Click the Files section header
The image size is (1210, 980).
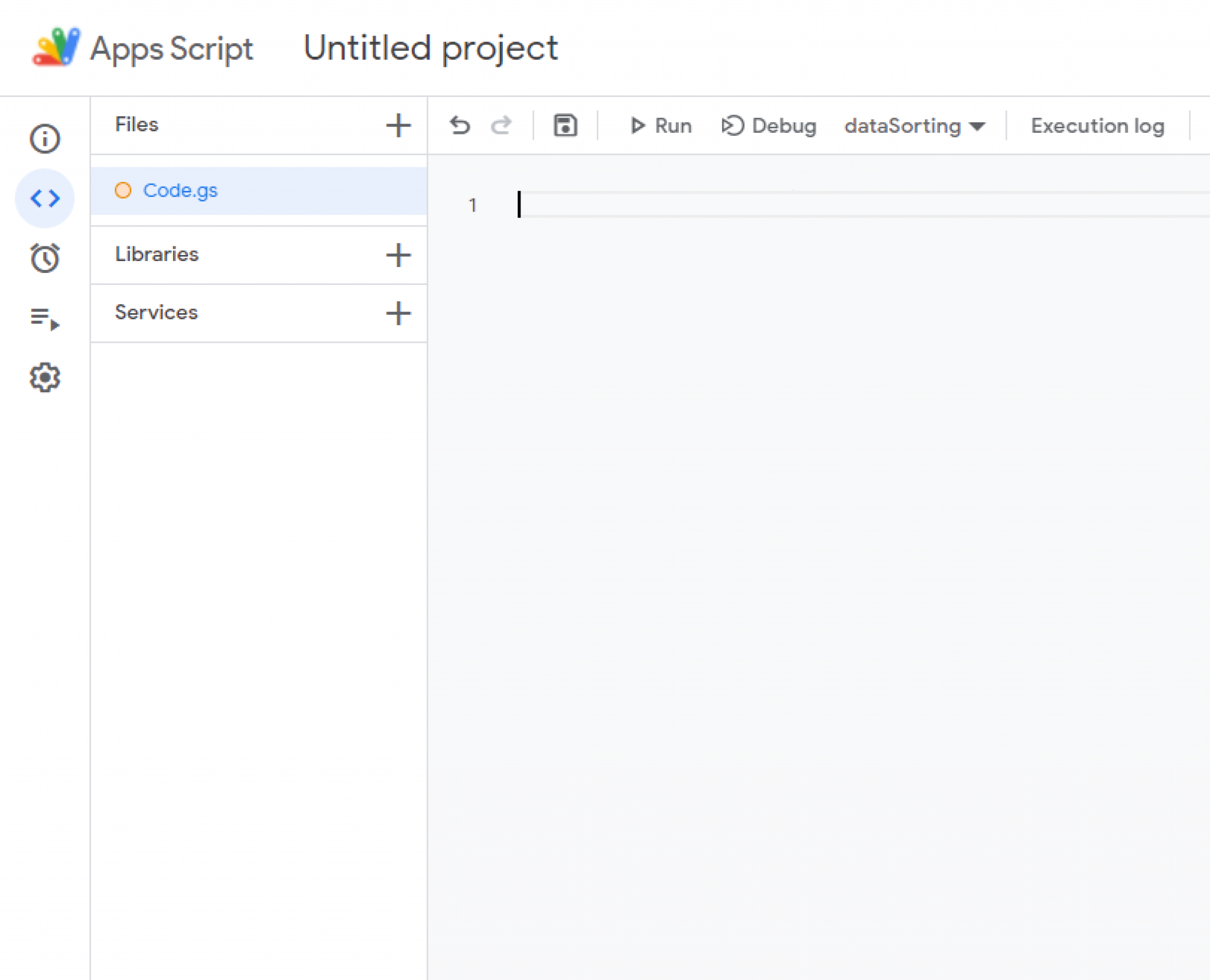click(x=136, y=124)
